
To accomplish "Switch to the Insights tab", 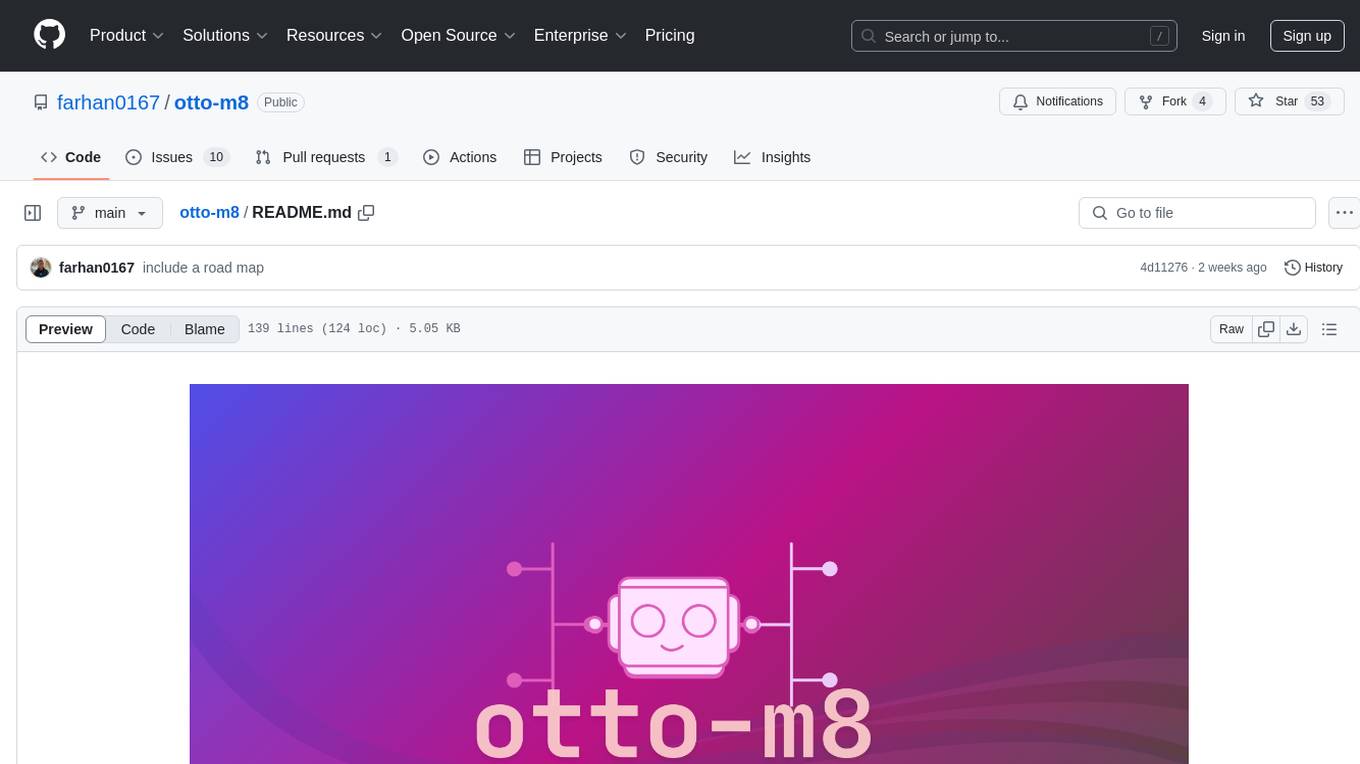I will click(772, 157).
